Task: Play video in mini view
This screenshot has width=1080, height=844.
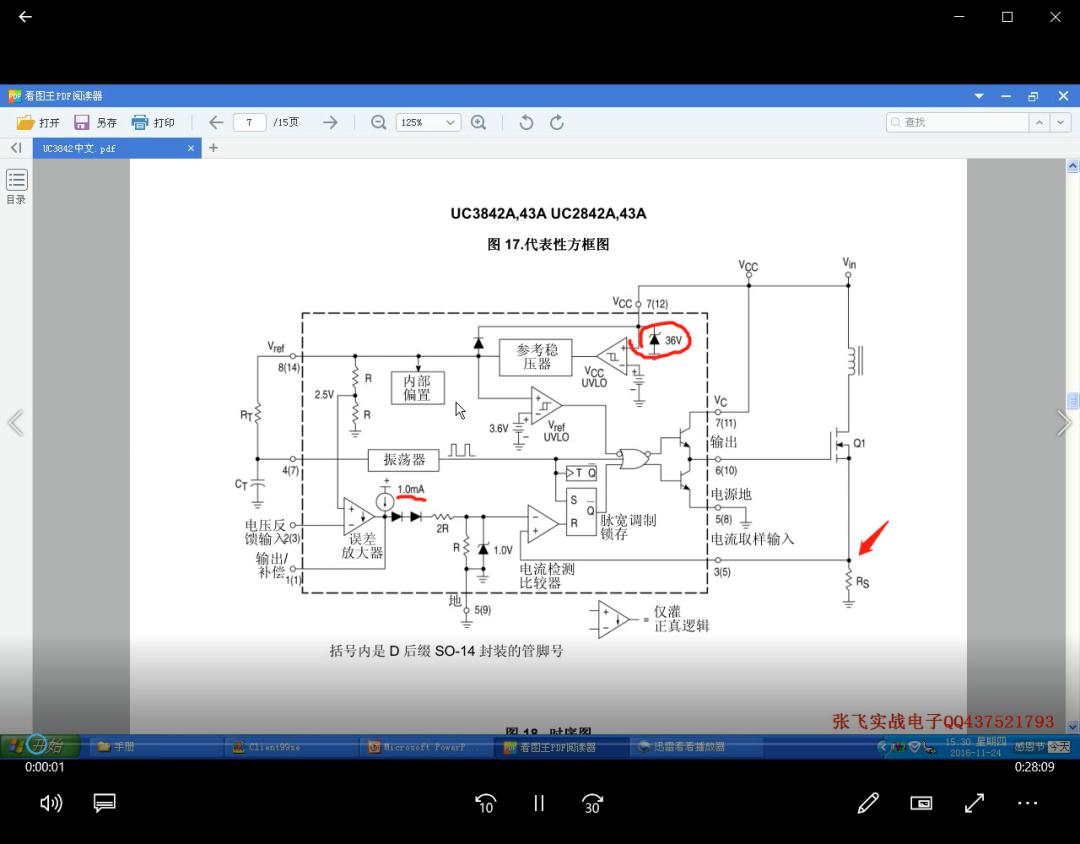Action: pyautogui.click(x=921, y=803)
